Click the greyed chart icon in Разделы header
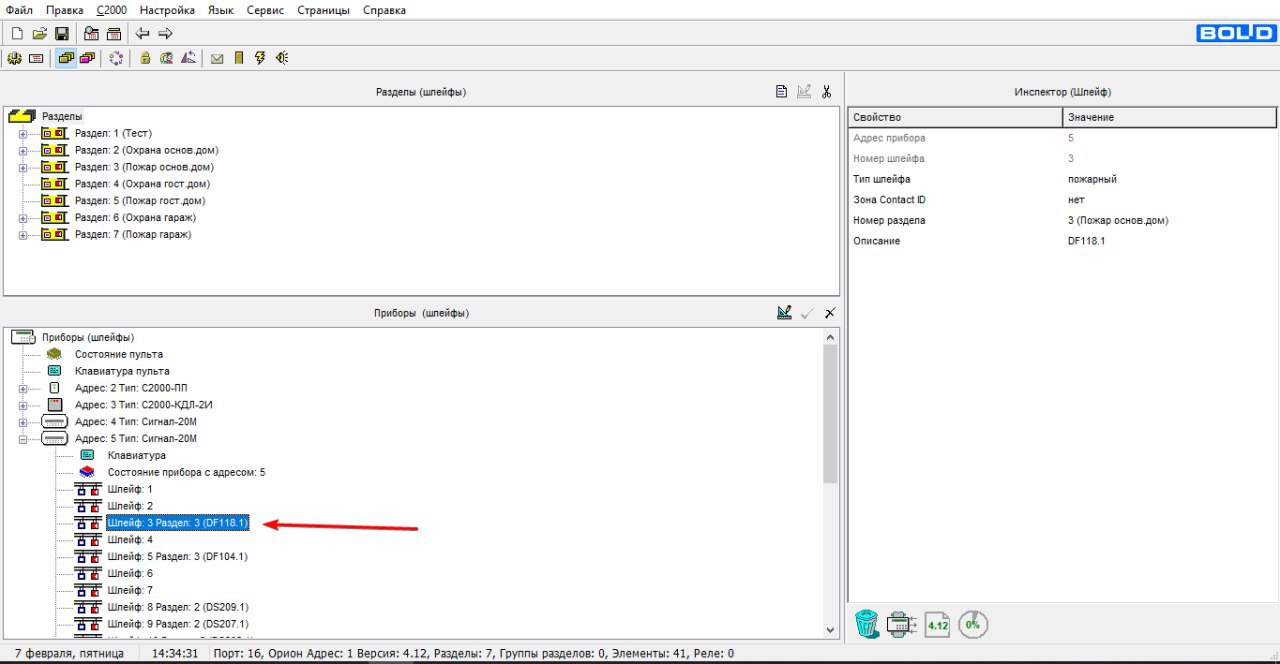 pyautogui.click(x=804, y=92)
